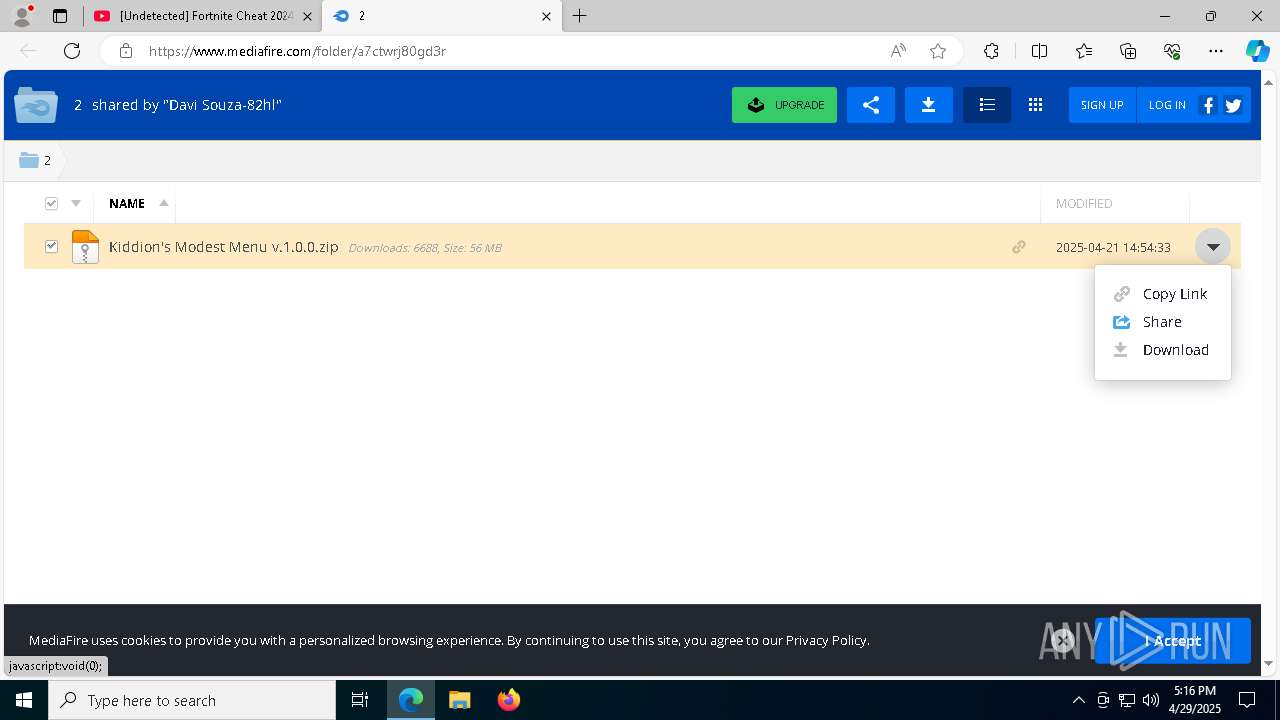Click the green Upgrade button
The height and width of the screenshot is (720, 1280).
[x=784, y=105]
